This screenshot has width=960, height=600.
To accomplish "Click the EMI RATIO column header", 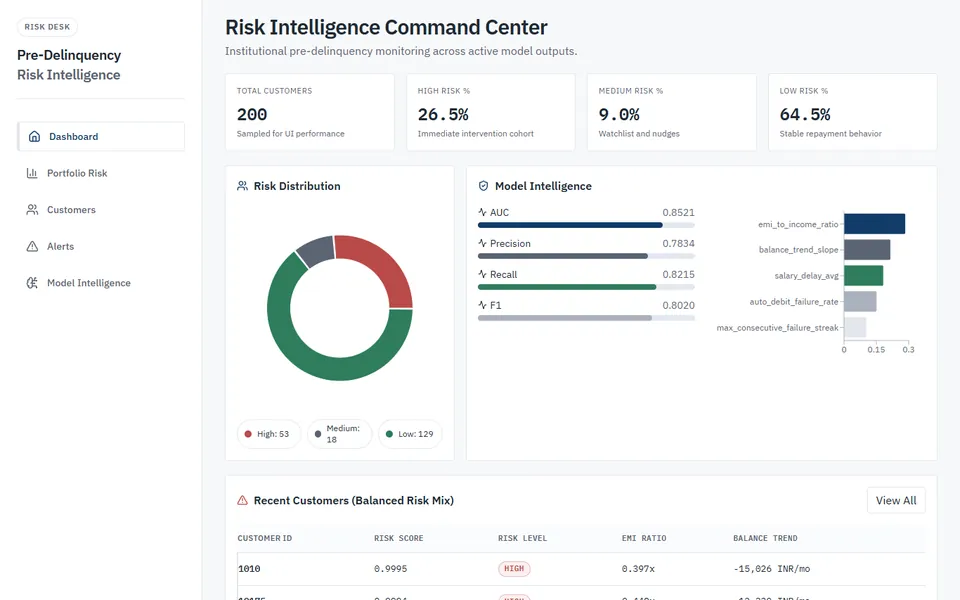I will 644,538.
